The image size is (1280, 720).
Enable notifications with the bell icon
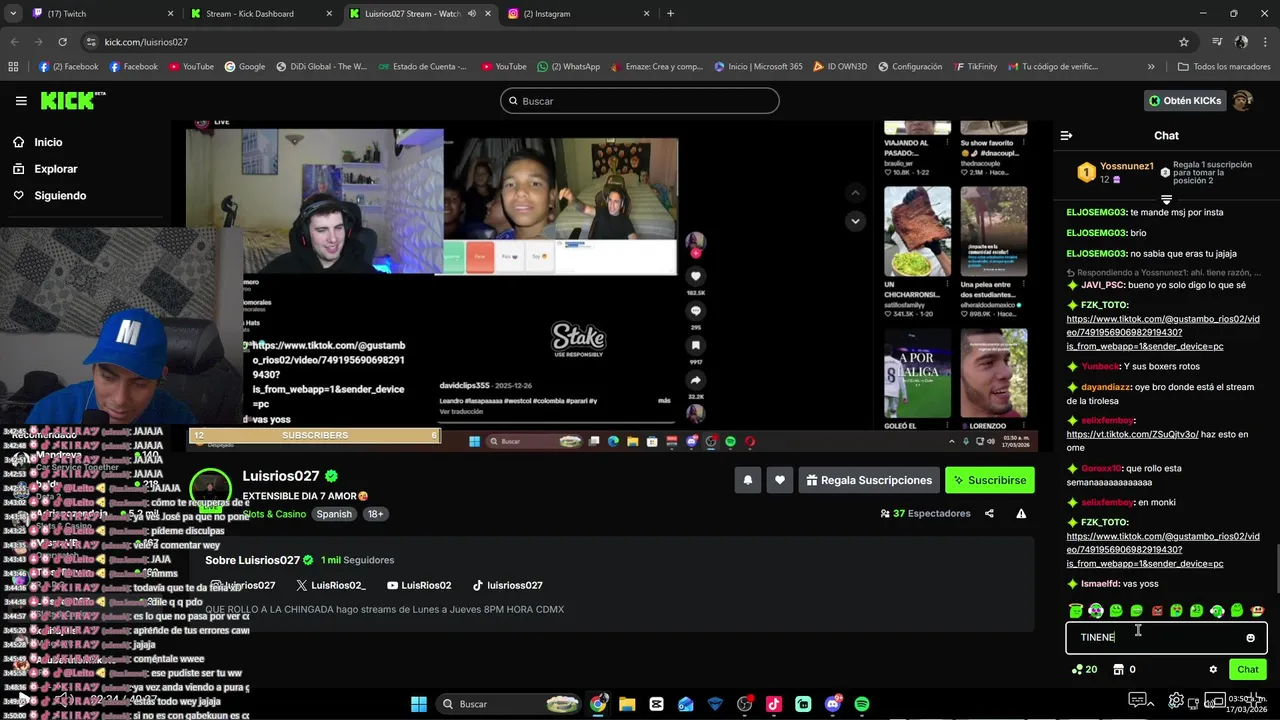(747, 480)
